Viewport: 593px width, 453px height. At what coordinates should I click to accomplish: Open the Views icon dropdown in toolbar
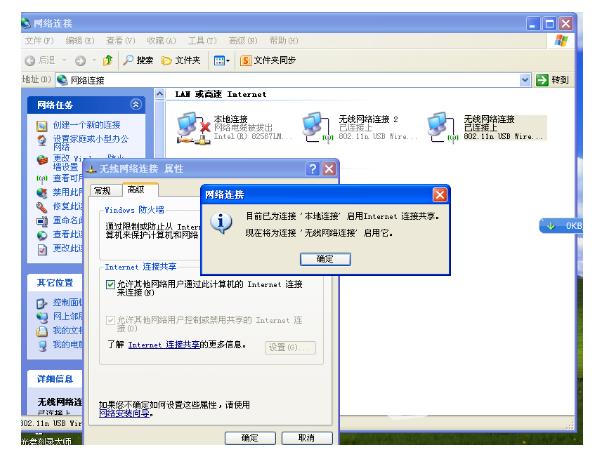(x=222, y=61)
